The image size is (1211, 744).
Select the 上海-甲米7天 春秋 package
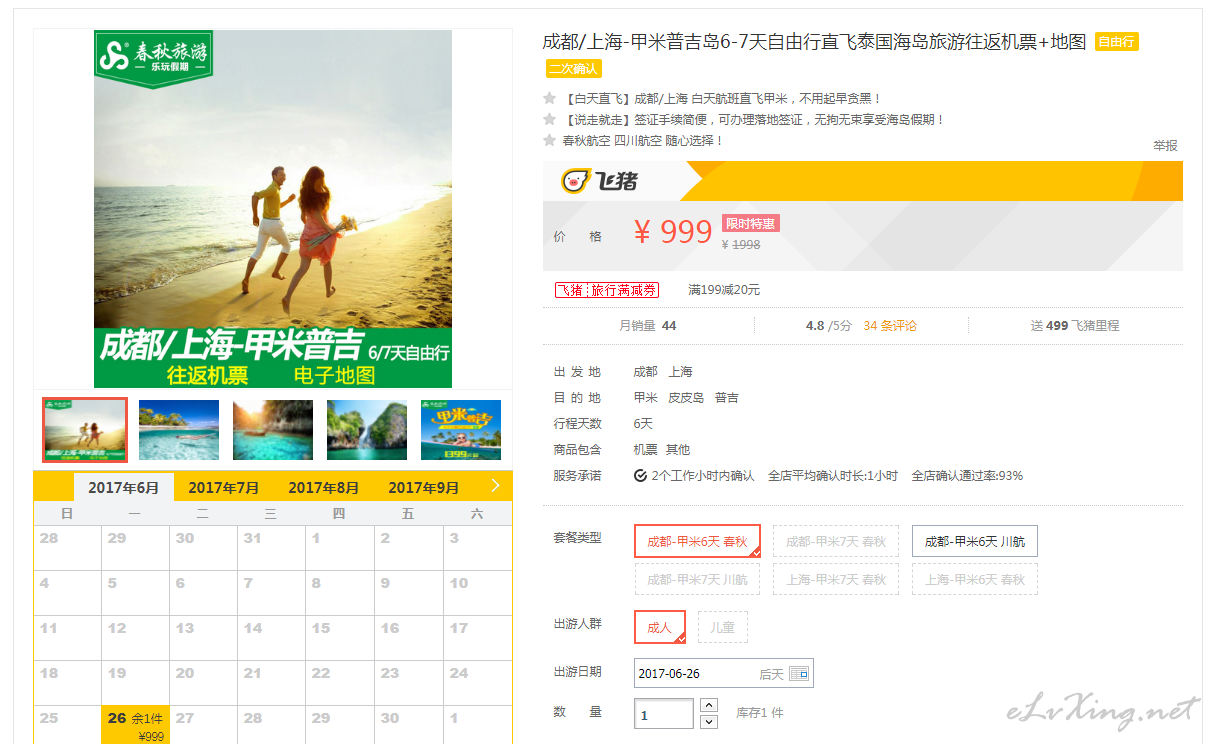[x=836, y=579]
